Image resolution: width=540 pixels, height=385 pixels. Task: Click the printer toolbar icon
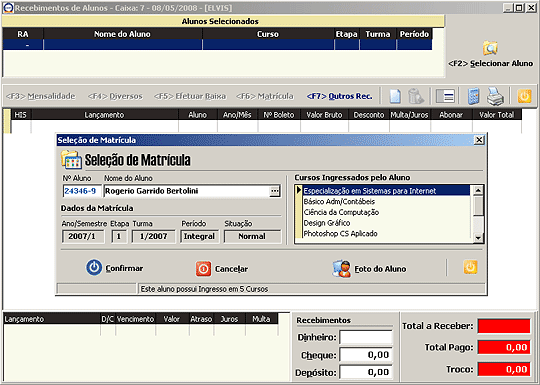point(495,96)
